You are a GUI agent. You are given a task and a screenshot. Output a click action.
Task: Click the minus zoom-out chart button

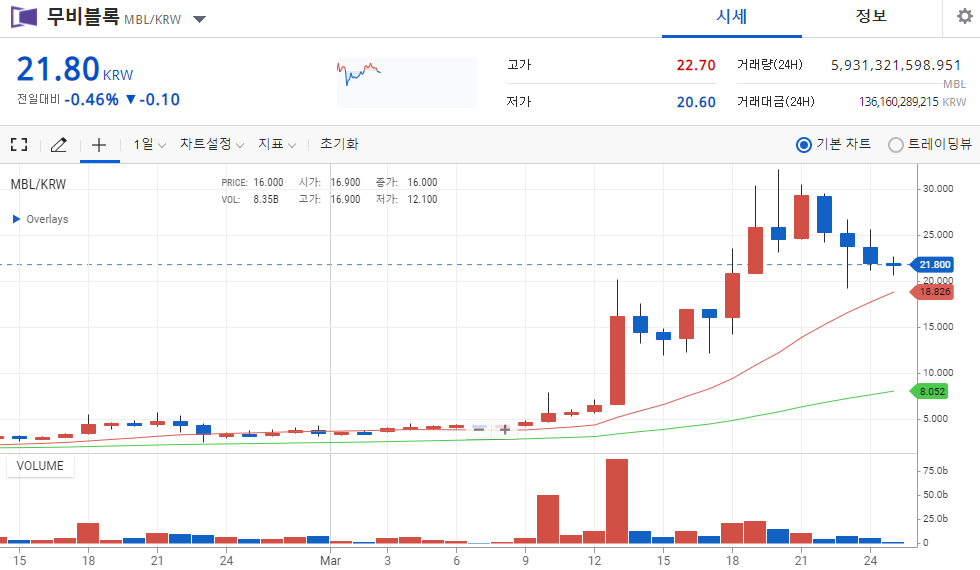[x=479, y=429]
